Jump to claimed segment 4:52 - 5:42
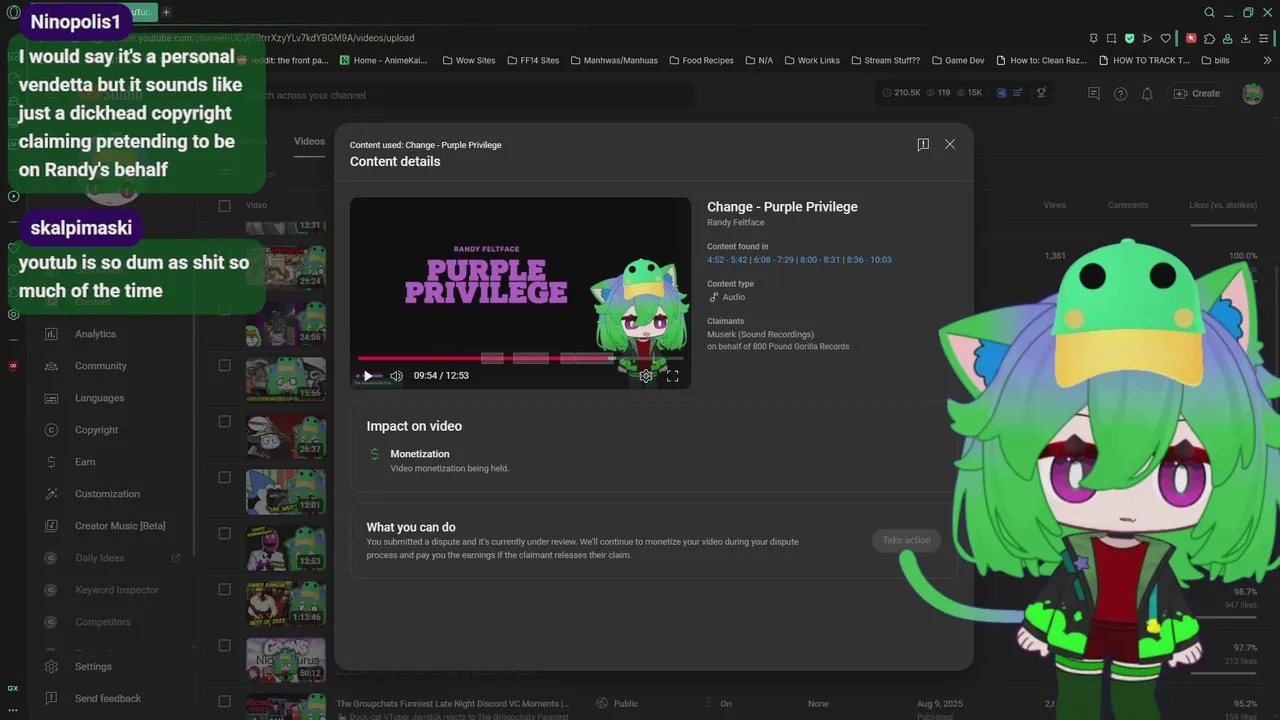 728,260
